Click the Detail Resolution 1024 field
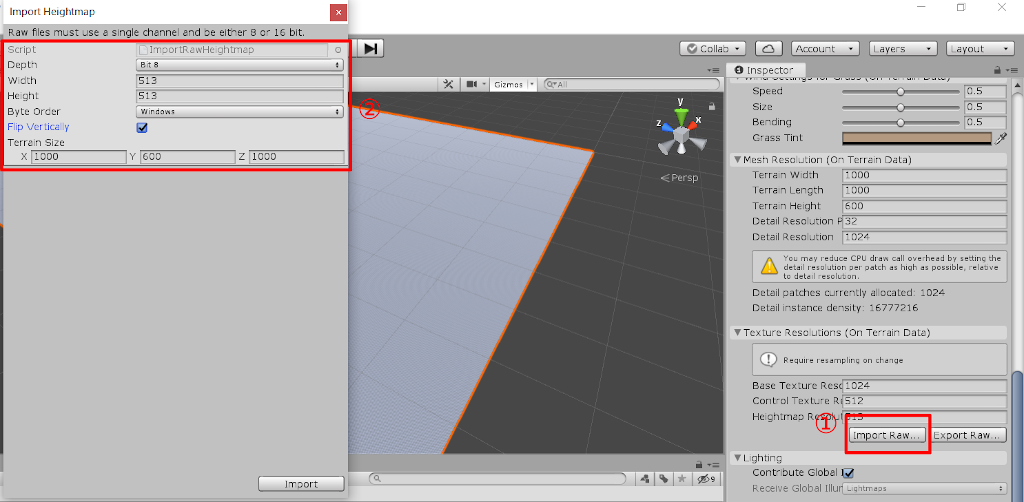Viewport: 1024px width, 502px height. click(924, 237)
